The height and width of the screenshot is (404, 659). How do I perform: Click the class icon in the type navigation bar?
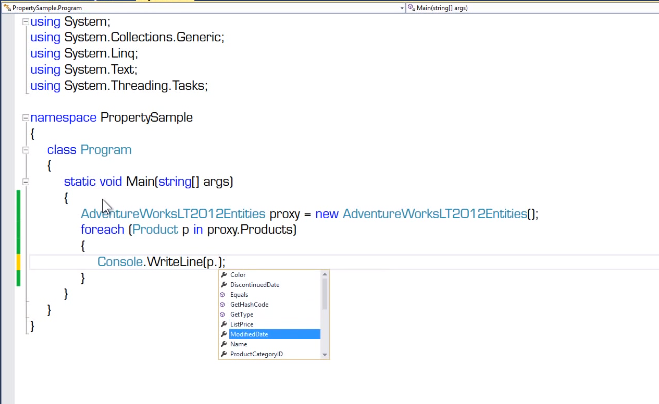[7, 8]
